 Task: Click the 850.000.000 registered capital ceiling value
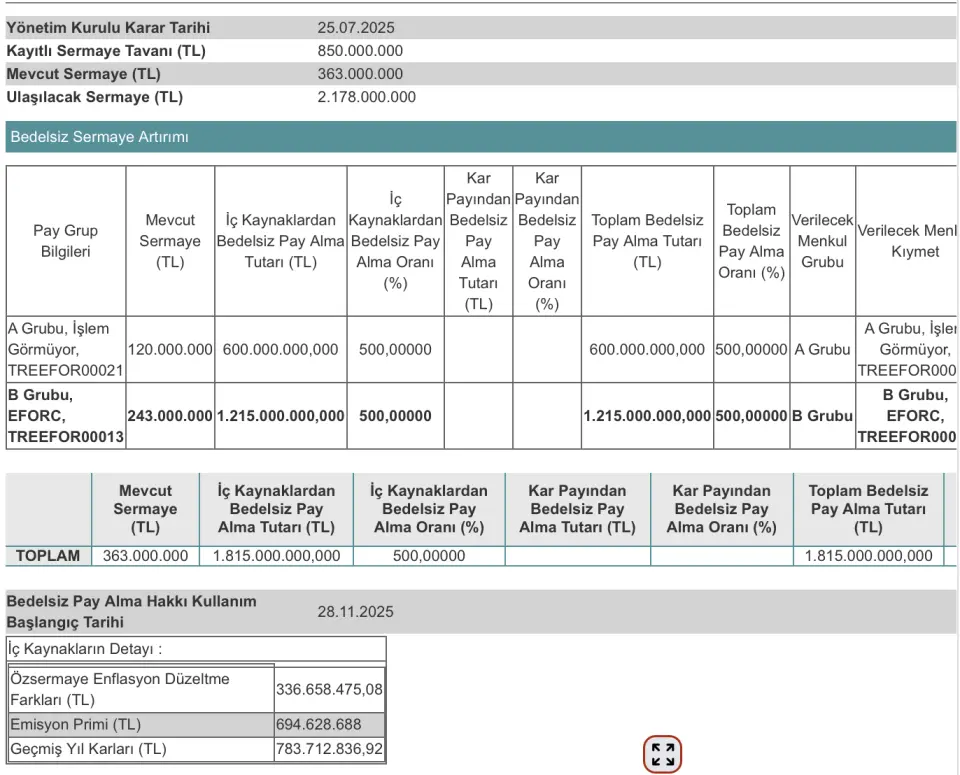click(360, 51)
